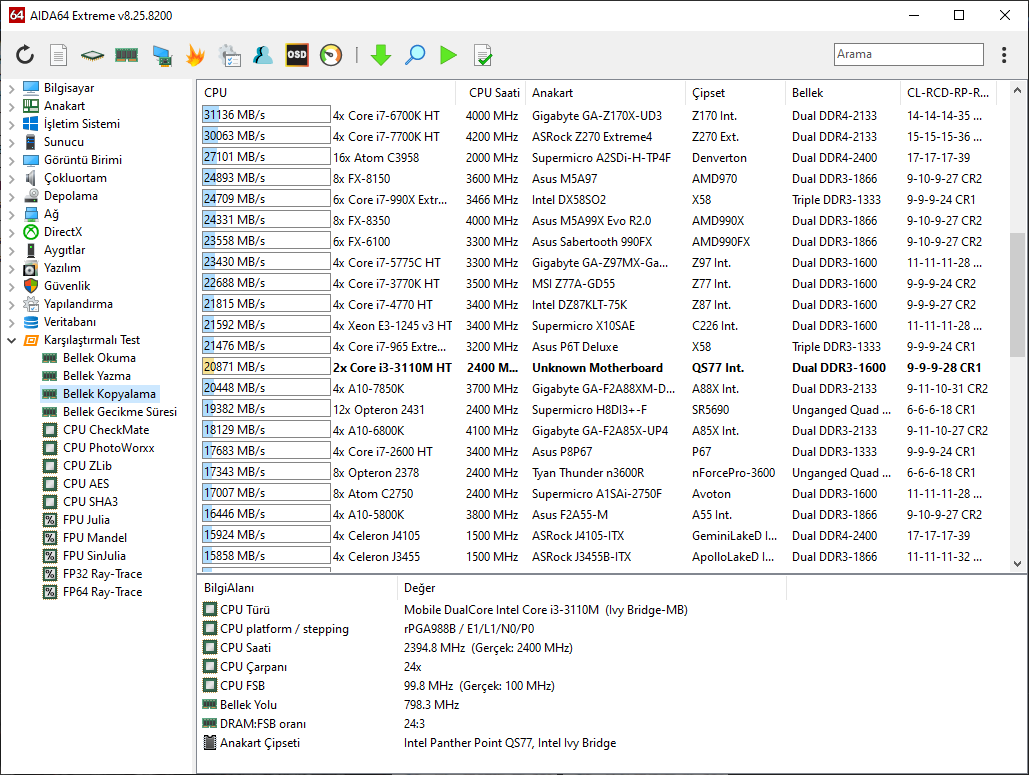
Task: Select FPU Mandel benchmark
Action: (94, 537)
